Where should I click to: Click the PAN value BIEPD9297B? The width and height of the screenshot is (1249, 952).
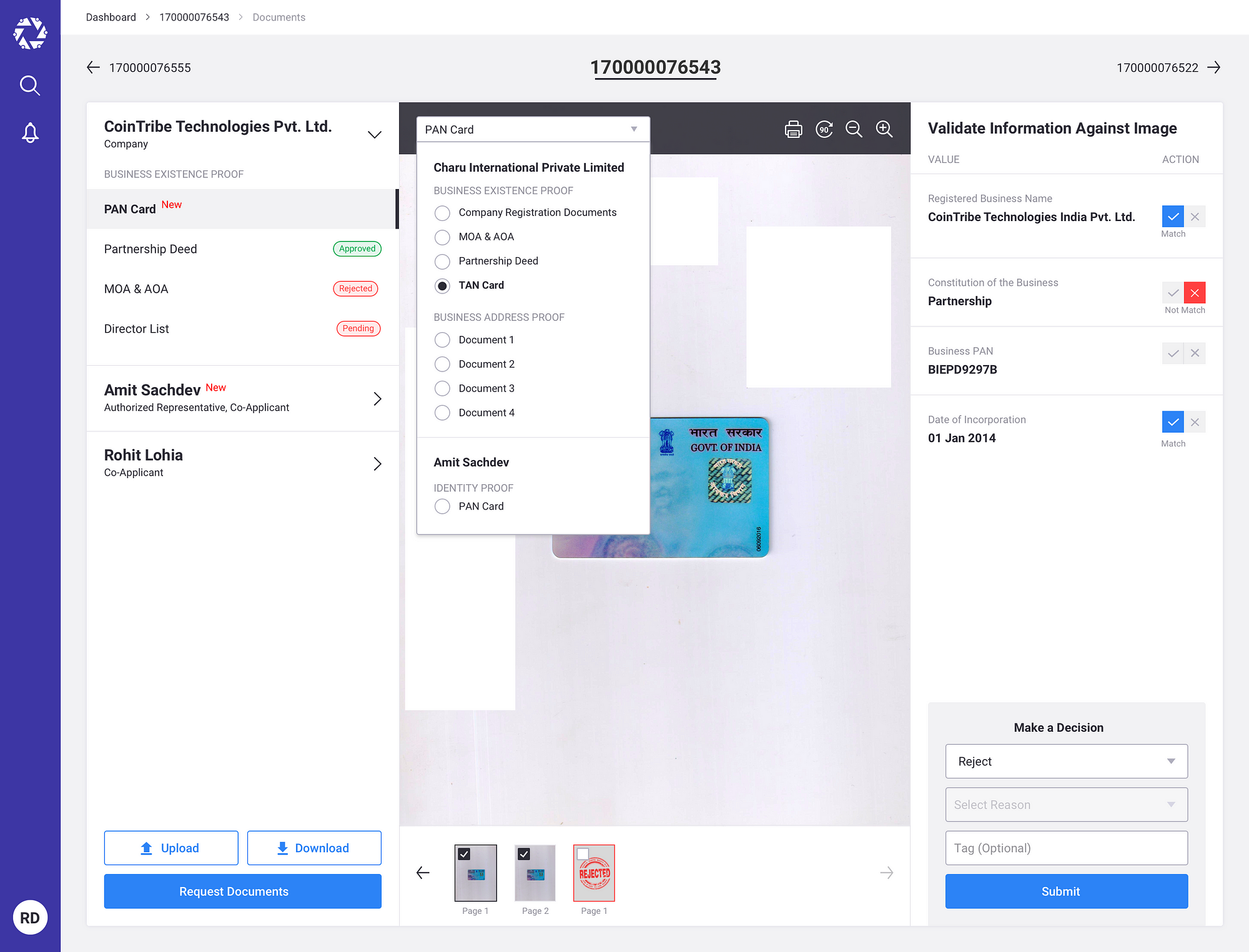(x=962, y=370)
